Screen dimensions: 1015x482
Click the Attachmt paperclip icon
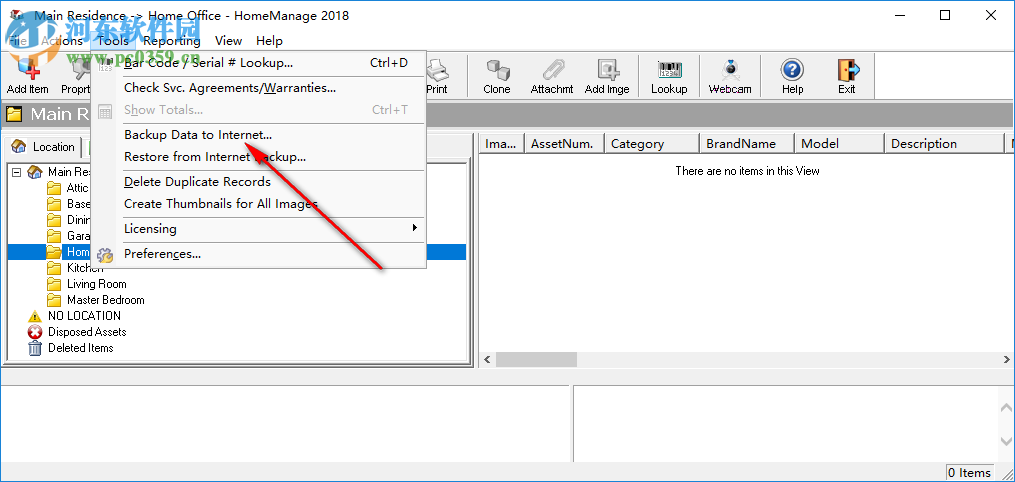tap(552, 69)
